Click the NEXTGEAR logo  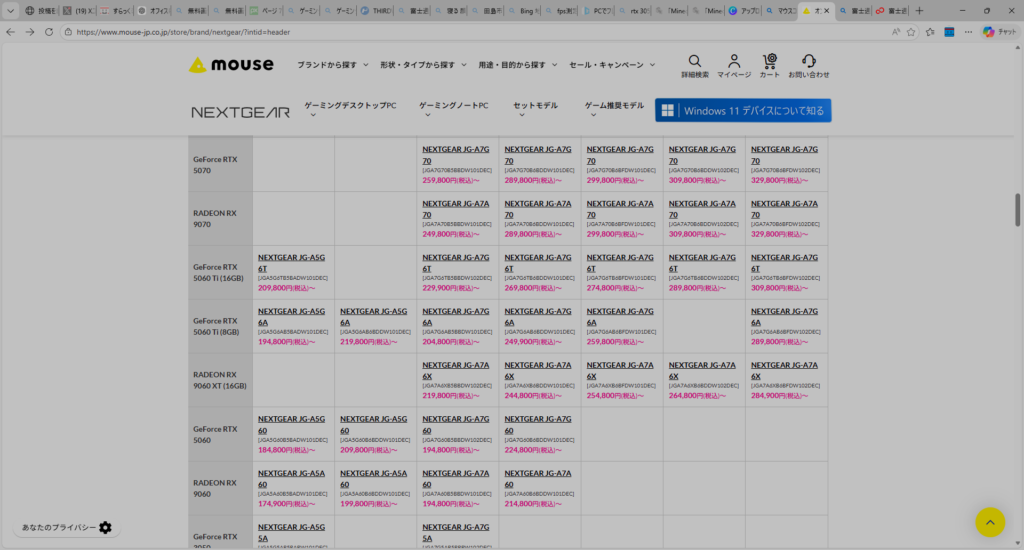coord(240,112)
